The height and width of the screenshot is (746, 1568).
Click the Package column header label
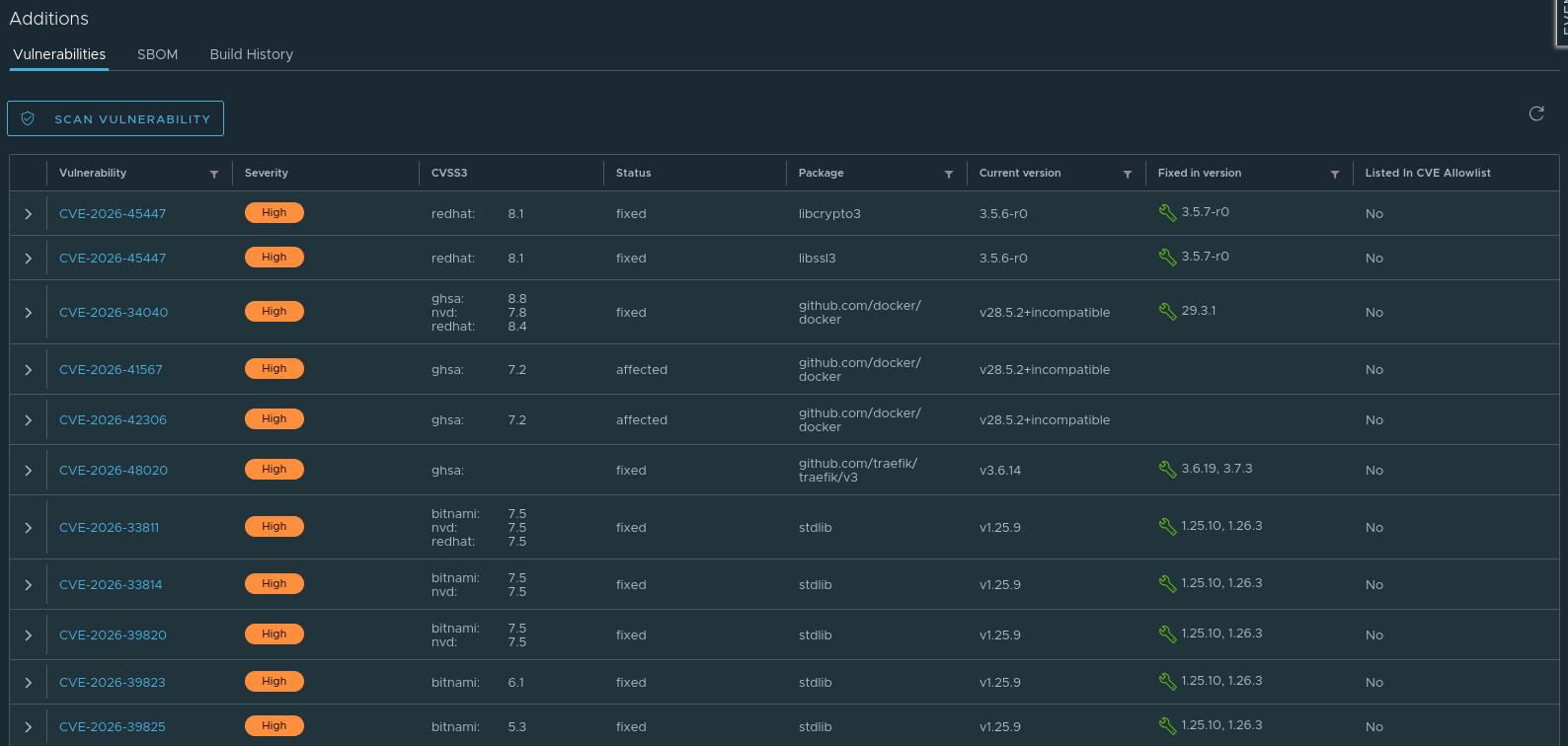(821, 173)
